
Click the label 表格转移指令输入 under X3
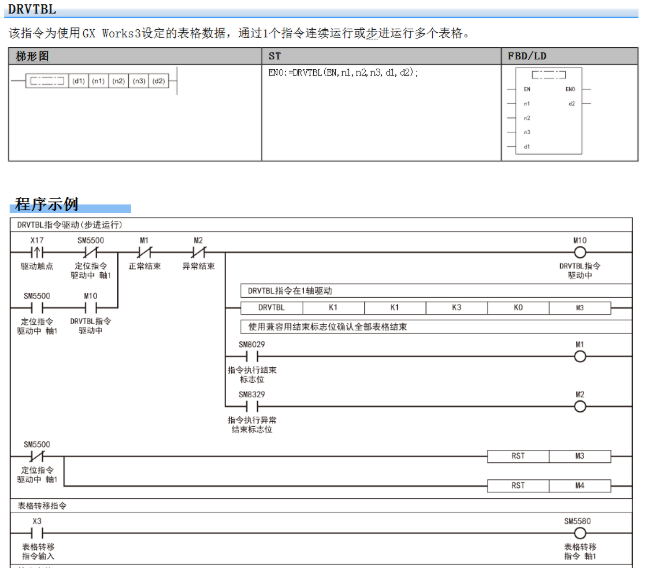(38, 552)
